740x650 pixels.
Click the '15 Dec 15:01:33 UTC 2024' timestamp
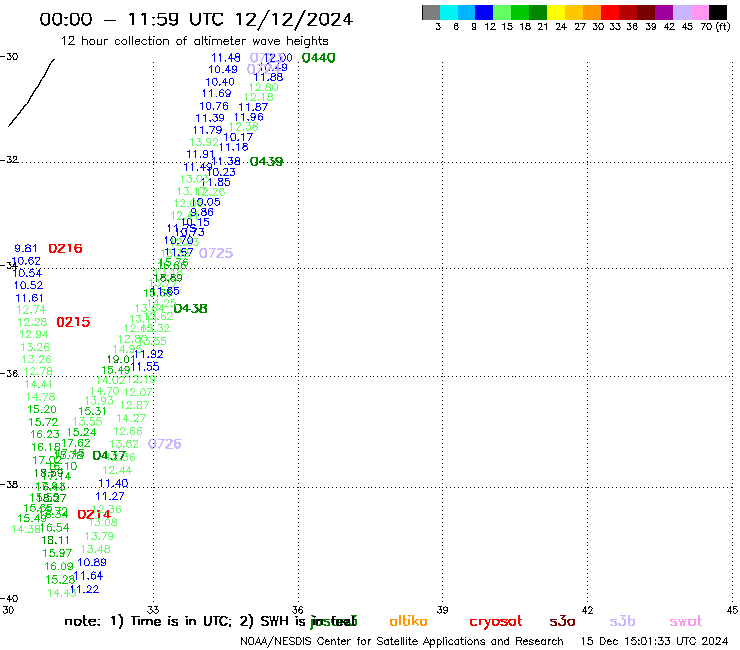[x=654, y=641]
